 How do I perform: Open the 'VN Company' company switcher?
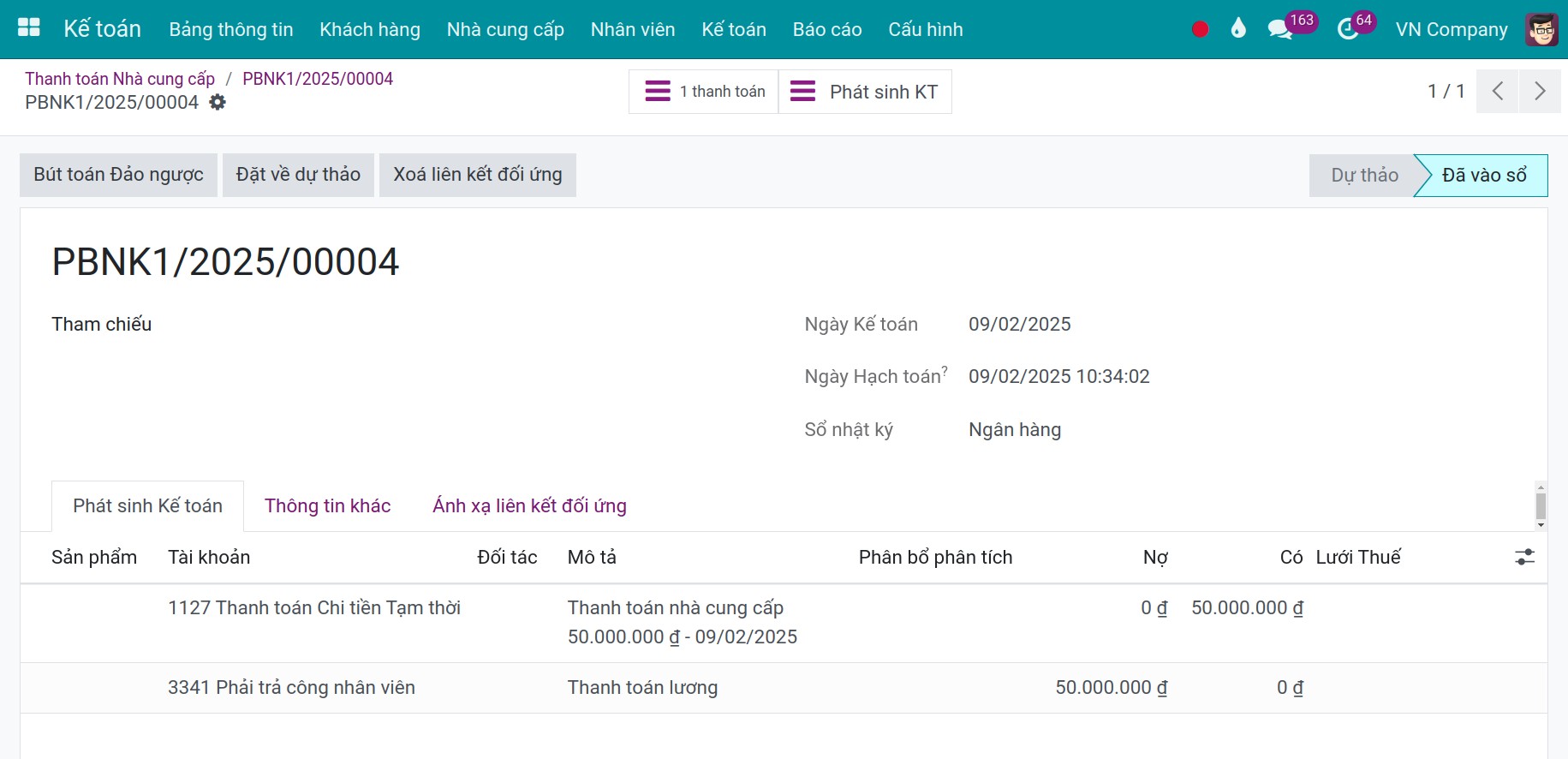pos(1452,29)
